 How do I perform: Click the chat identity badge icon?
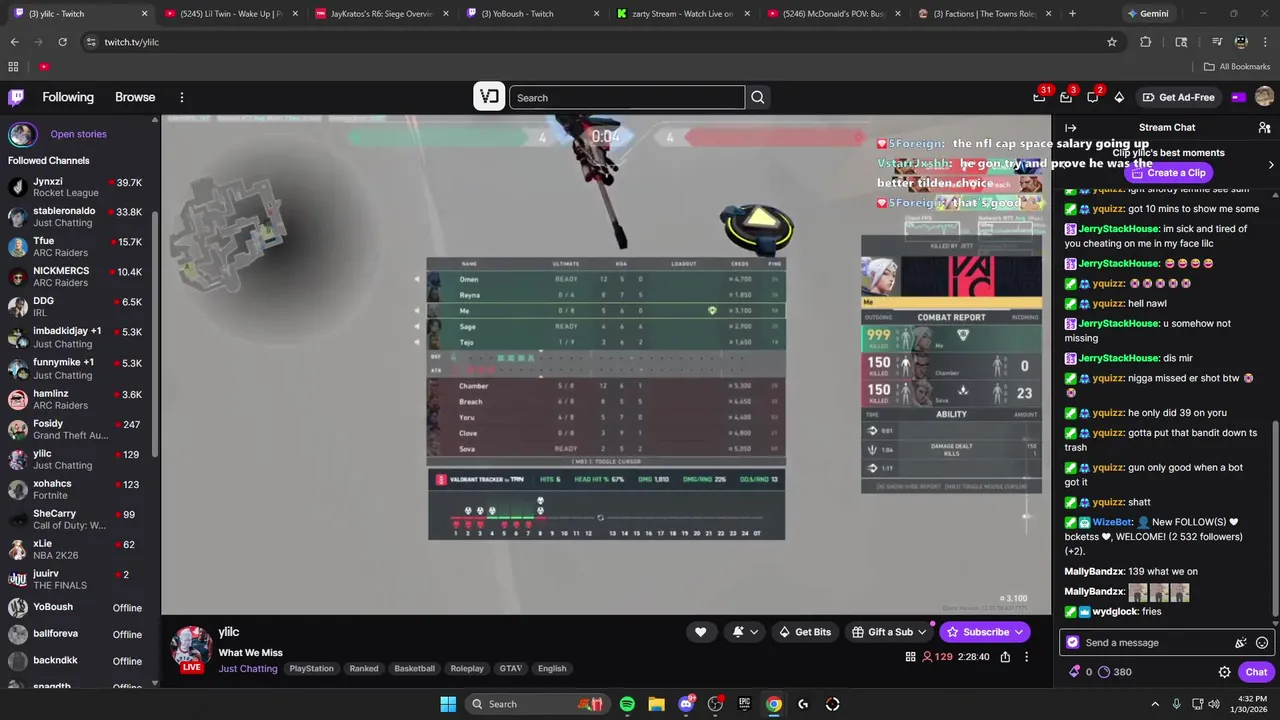pyautogui.click(x=1073, y=643)
